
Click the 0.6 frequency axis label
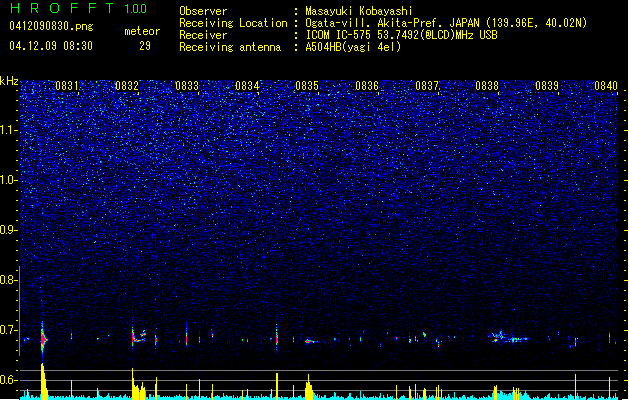9,380
